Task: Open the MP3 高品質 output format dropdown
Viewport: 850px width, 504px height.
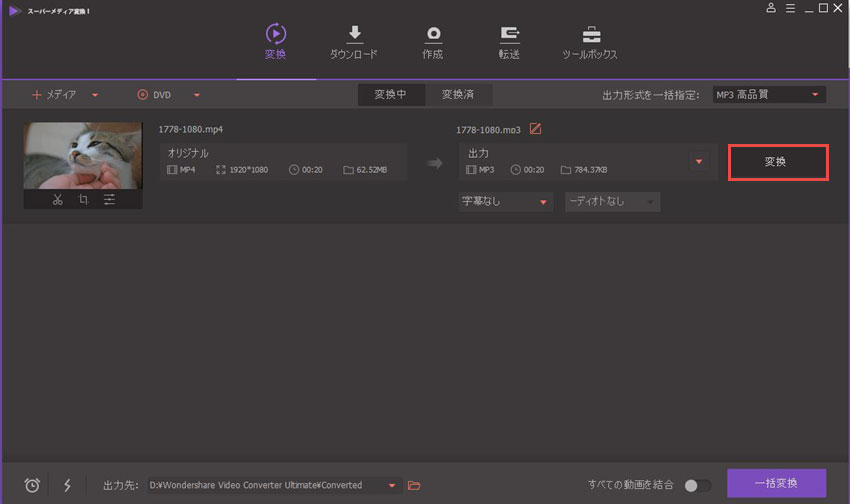Action: 769,95
